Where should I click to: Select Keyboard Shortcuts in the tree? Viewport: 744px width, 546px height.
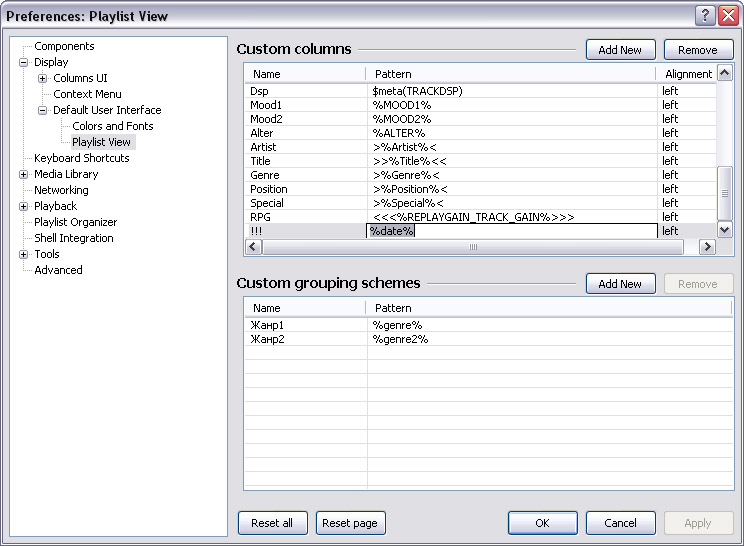pyautogui.click(x=81, y=158)
